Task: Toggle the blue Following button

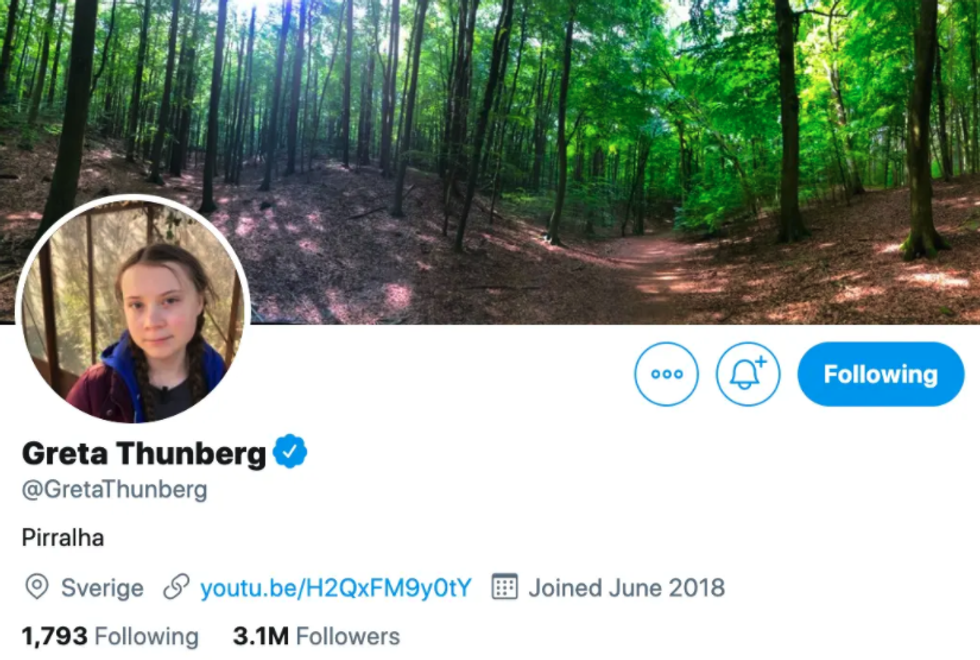Action: pos(880,374)
